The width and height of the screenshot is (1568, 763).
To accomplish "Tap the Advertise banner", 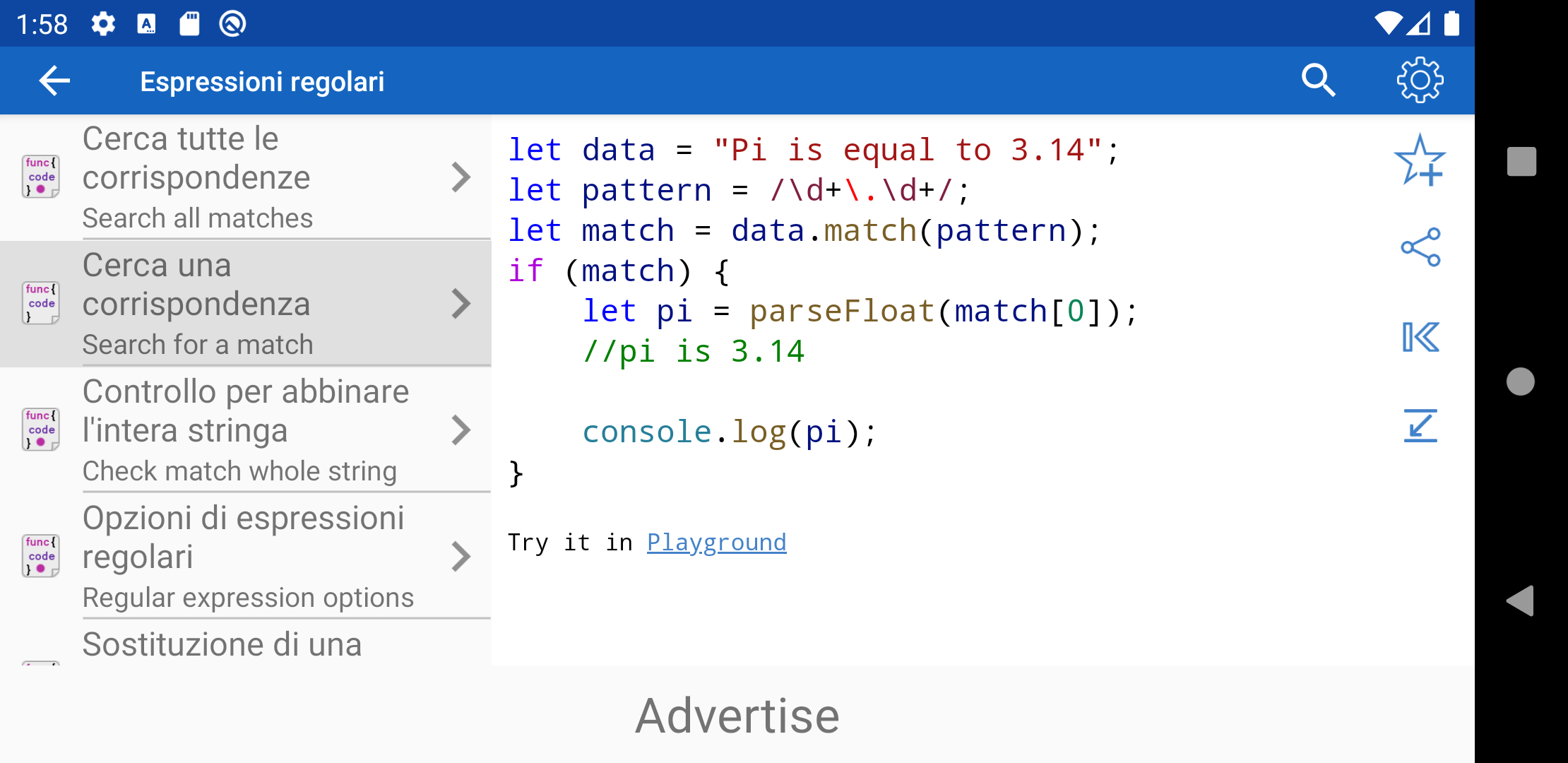I will tap(737, 715).
